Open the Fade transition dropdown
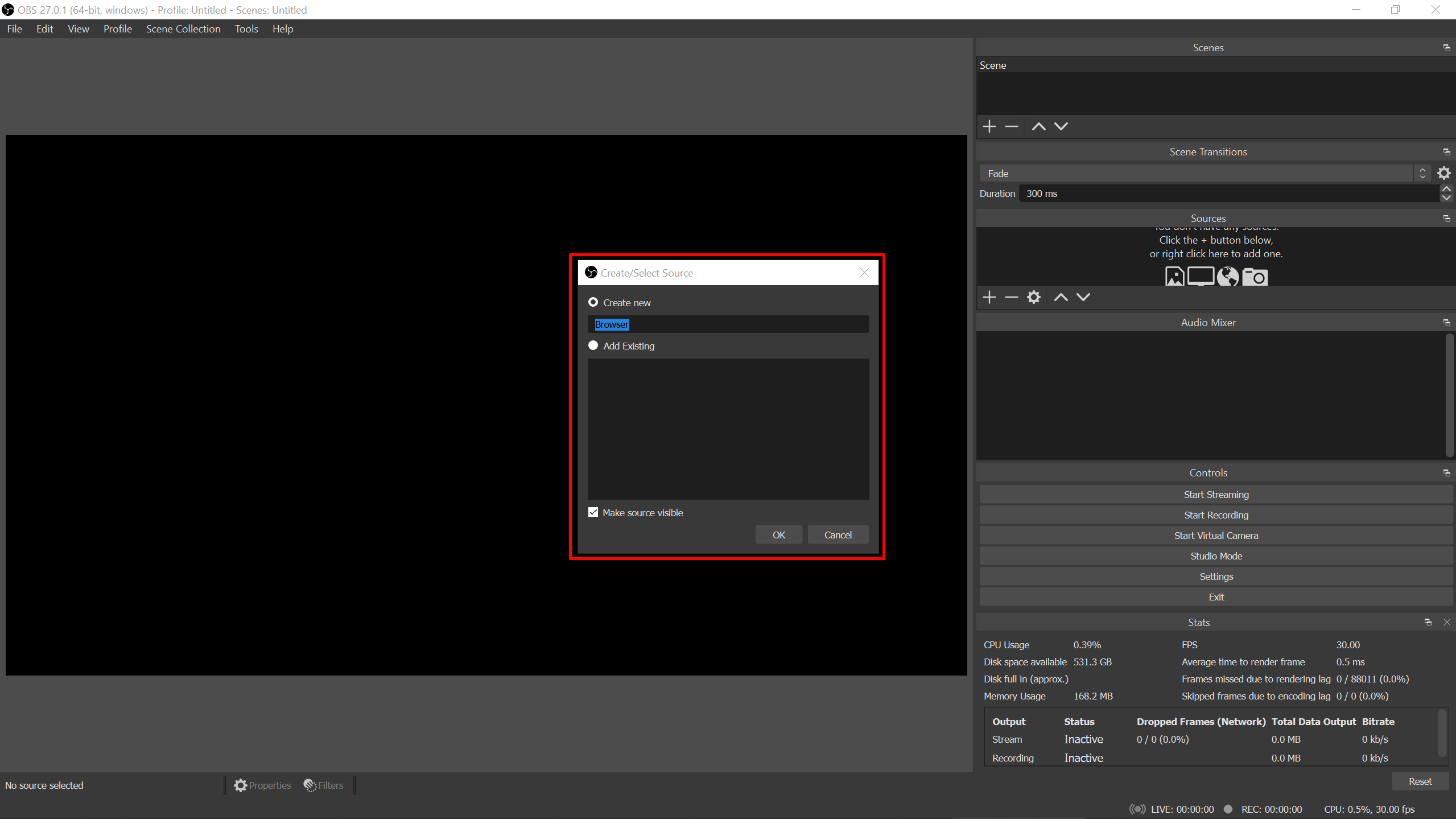The image size is (1456, 819). click(x=1205, y=173)
